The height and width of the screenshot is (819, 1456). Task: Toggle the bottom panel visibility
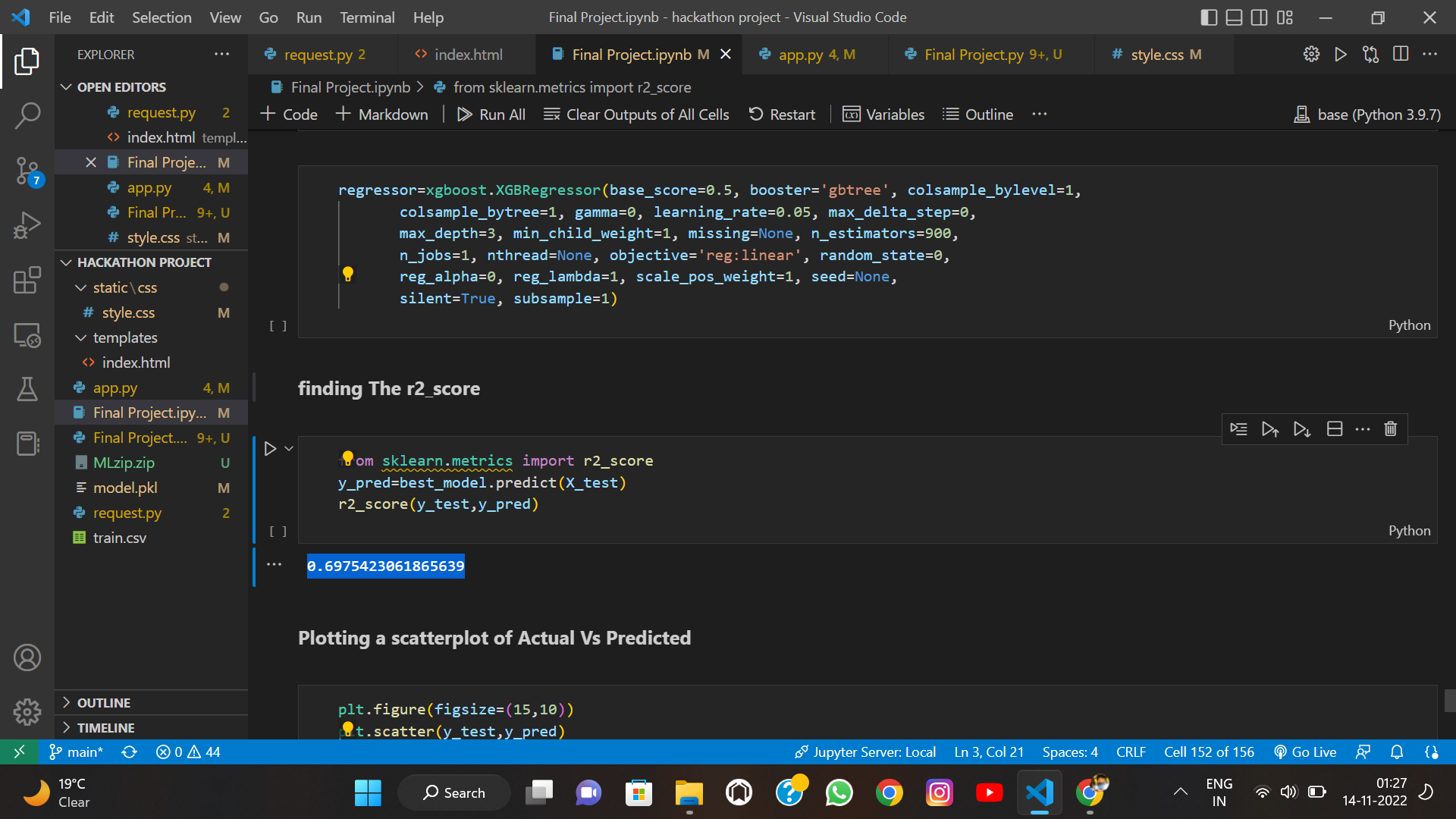pyautogui.click(x=1234, y=17)
